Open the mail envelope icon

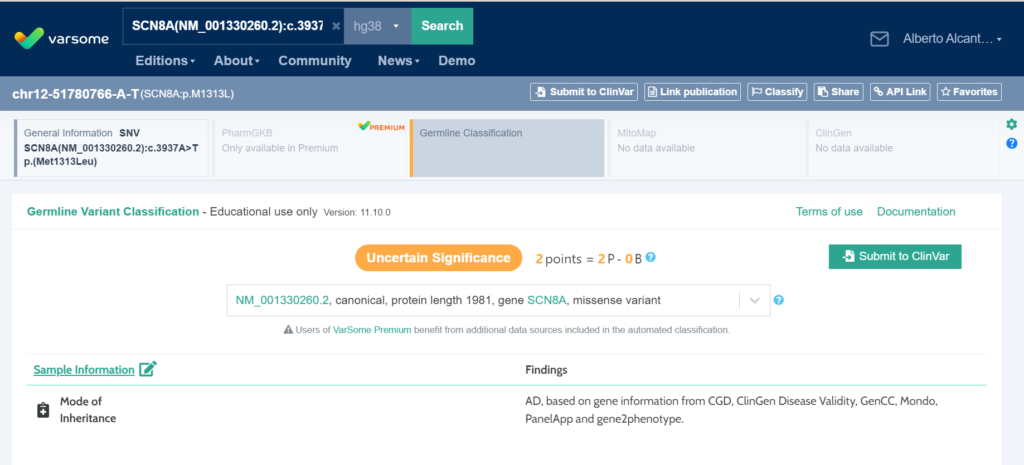click(880, 39)
